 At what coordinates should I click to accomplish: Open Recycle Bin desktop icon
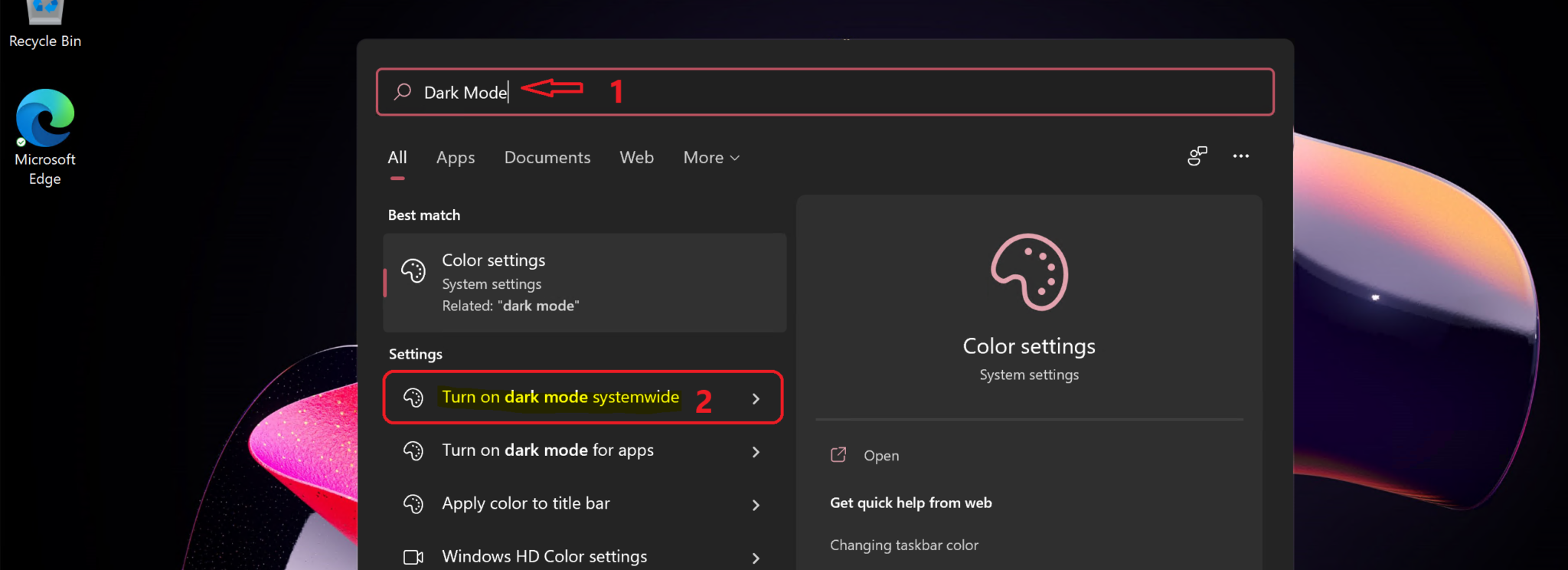(x=44, y=25)
